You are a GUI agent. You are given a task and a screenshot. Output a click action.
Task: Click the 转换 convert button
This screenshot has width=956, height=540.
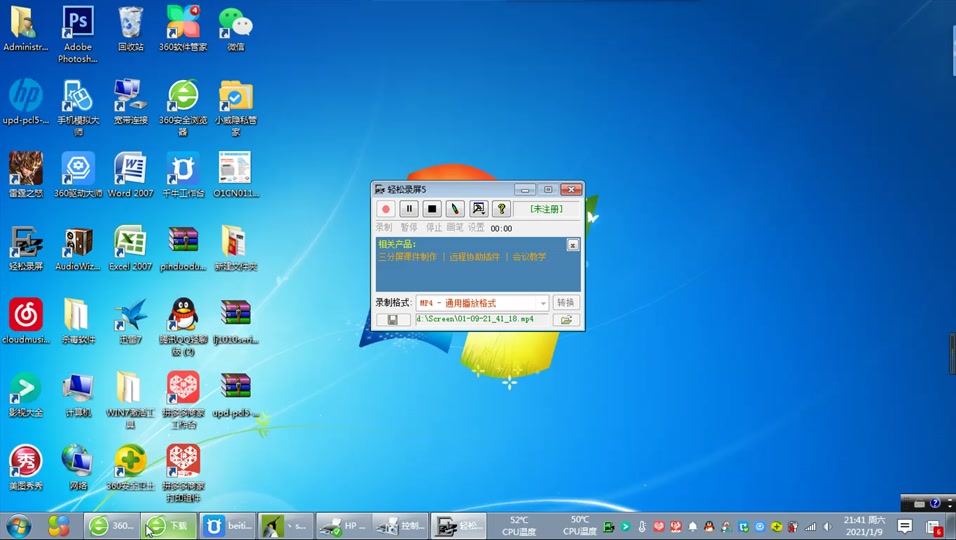(566, 303)
